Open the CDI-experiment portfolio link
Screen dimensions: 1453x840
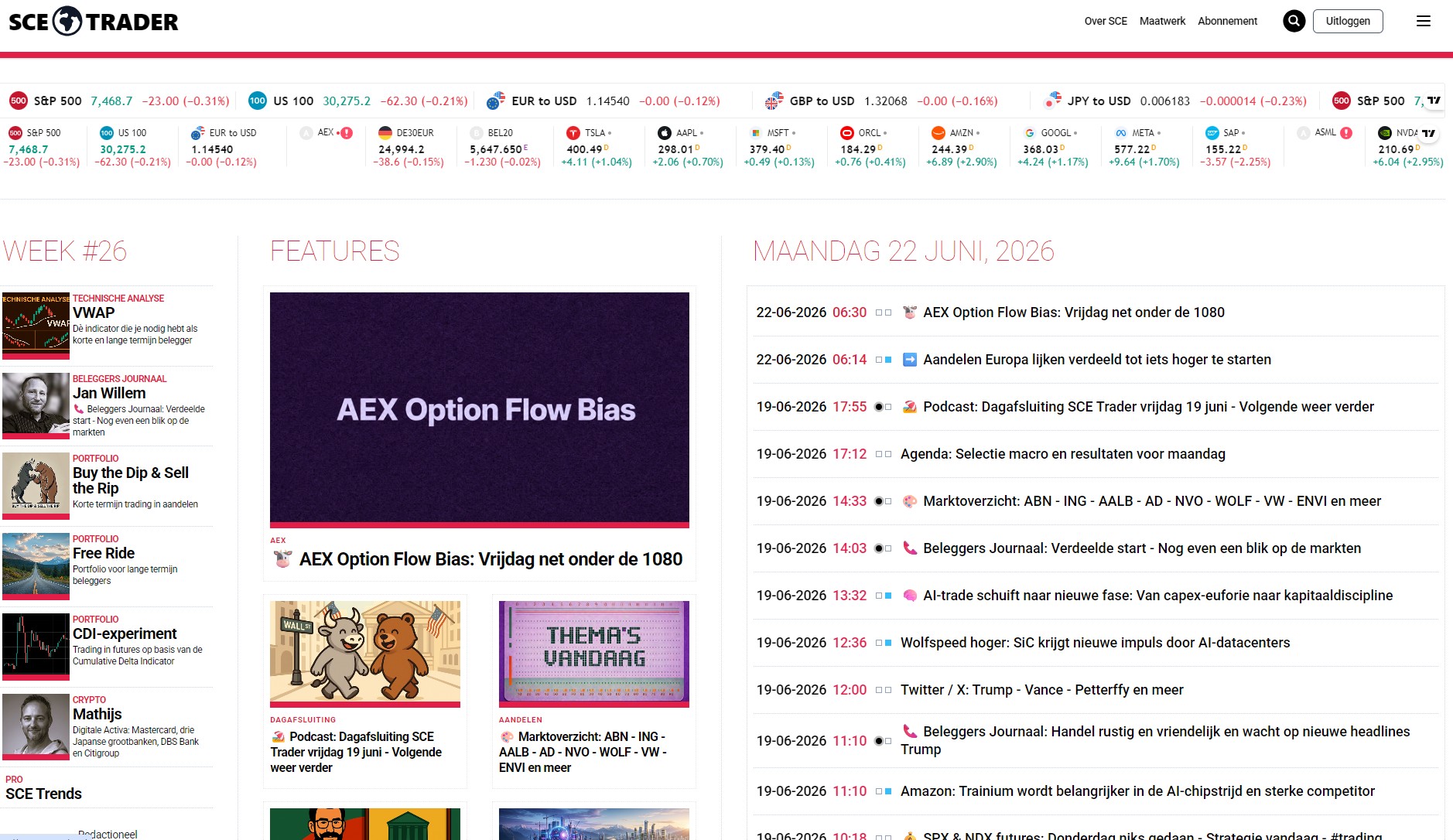click(125, 634)
